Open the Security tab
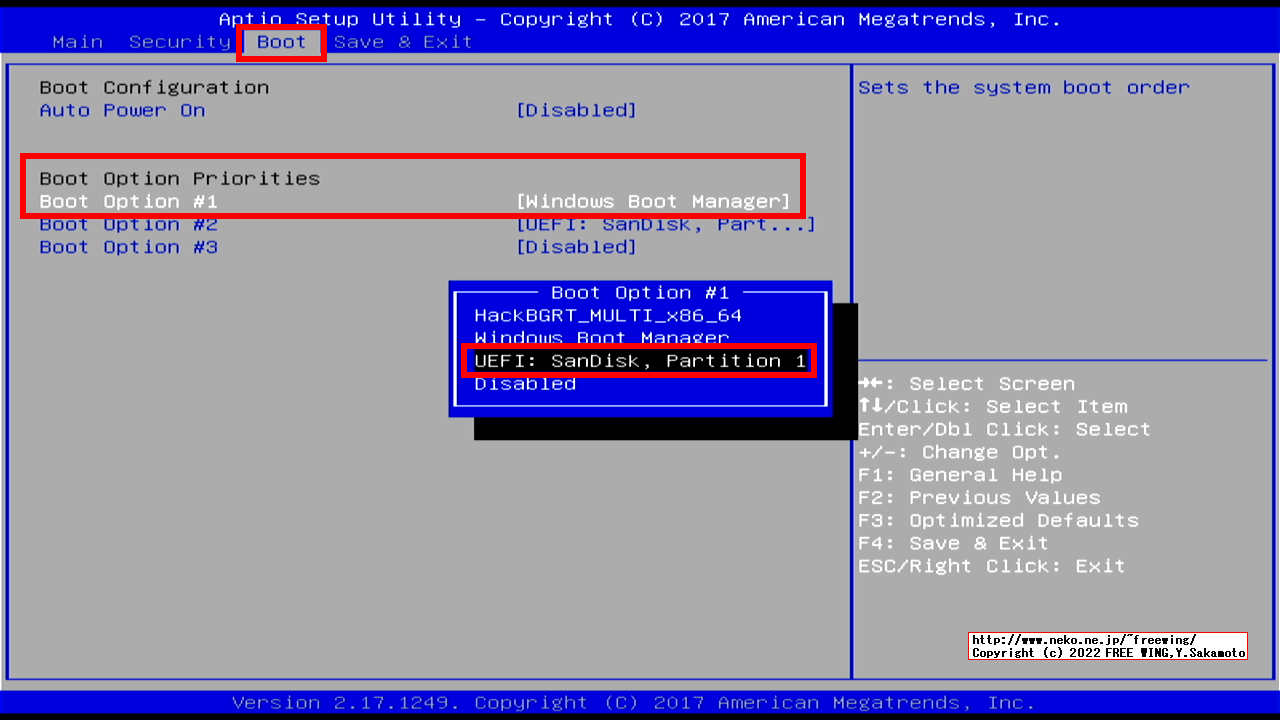Image resolution: width=1280 pixels, height=720 pixels. point(180,42)
